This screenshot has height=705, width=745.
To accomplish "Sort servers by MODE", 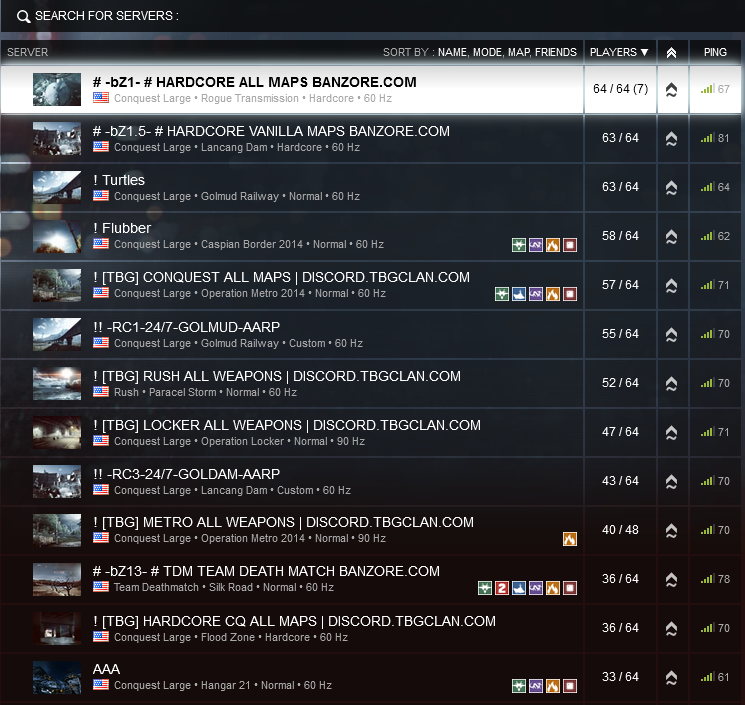I will click(487, 52).
